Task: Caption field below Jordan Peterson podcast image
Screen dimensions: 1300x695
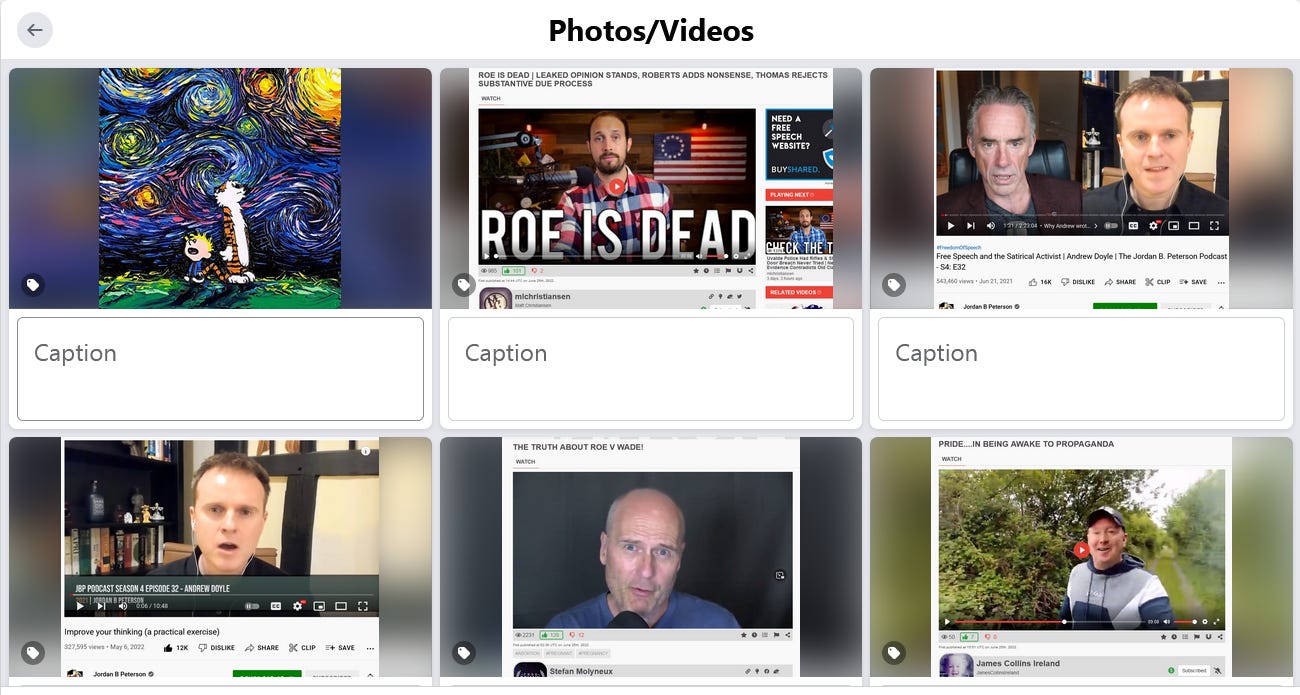Action: coord(1081,369)
